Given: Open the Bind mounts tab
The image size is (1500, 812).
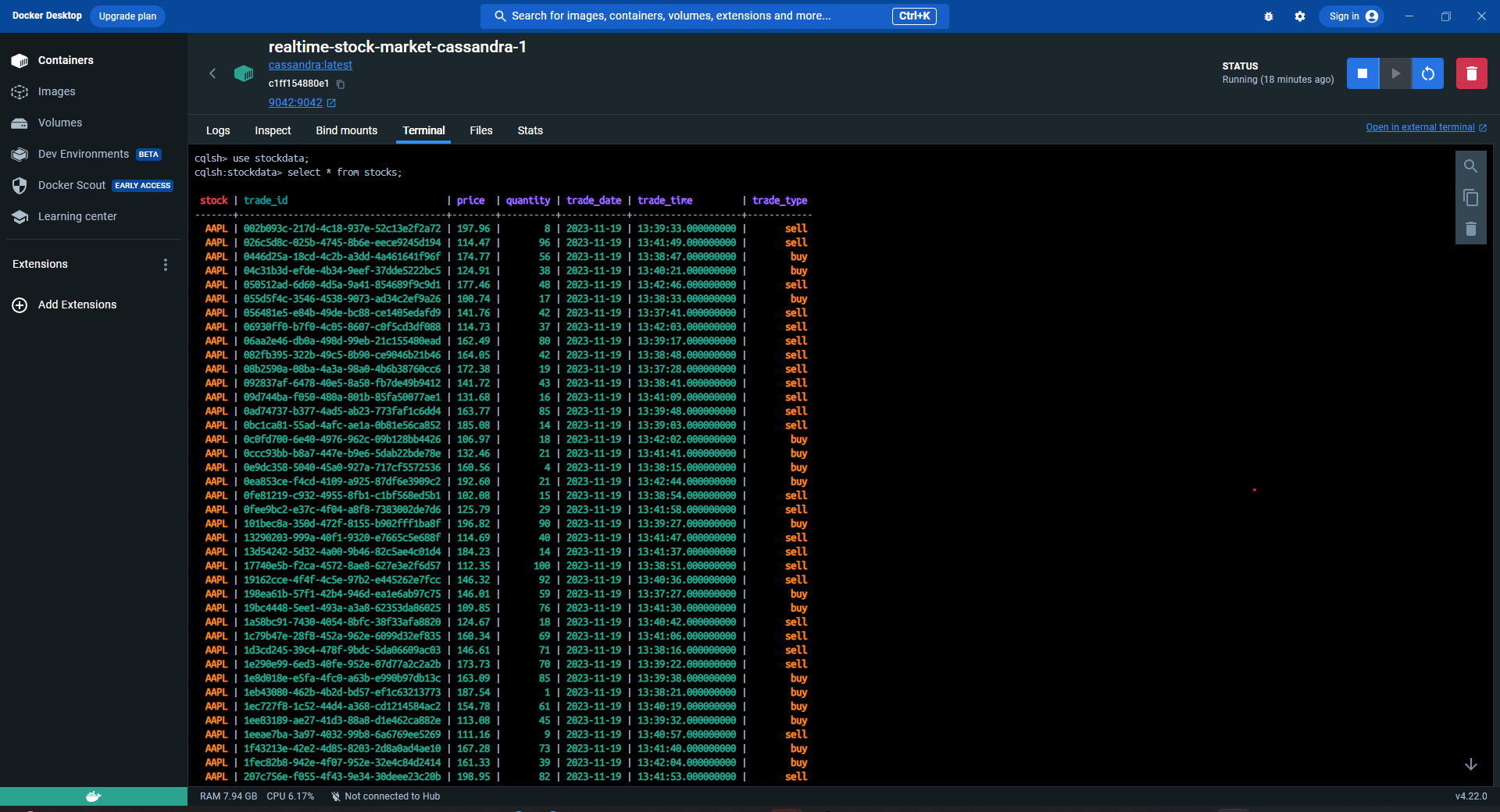Looking at the screenshot, I should (x=346, y=130).
